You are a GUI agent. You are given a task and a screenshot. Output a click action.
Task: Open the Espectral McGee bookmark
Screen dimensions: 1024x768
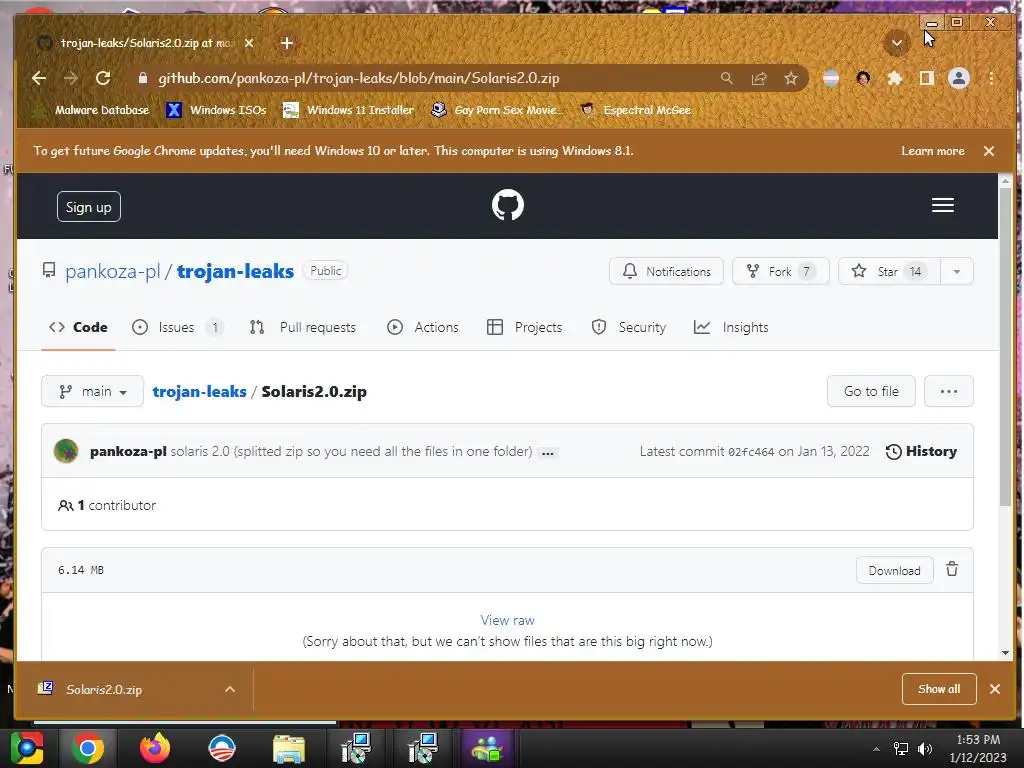pyautogui.click(x=635, y=110)
